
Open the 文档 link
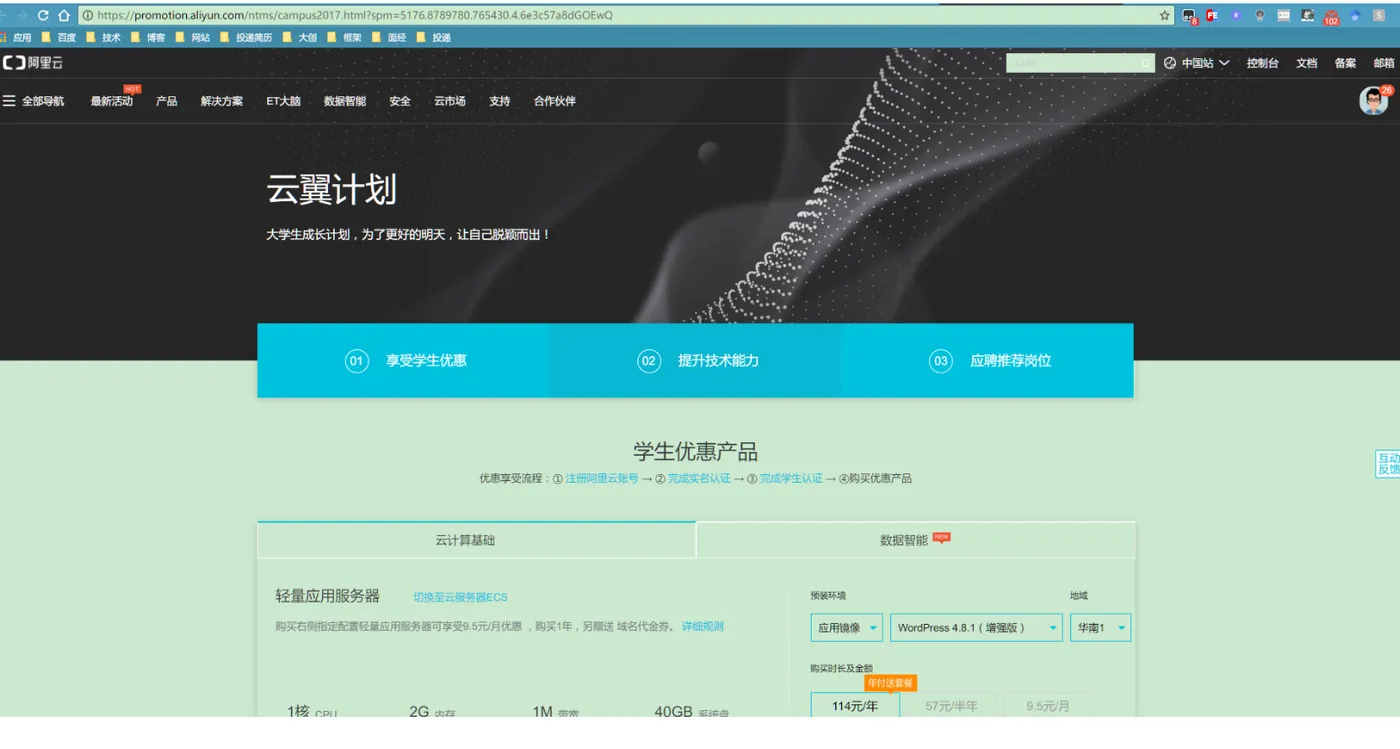(1307, 63)
